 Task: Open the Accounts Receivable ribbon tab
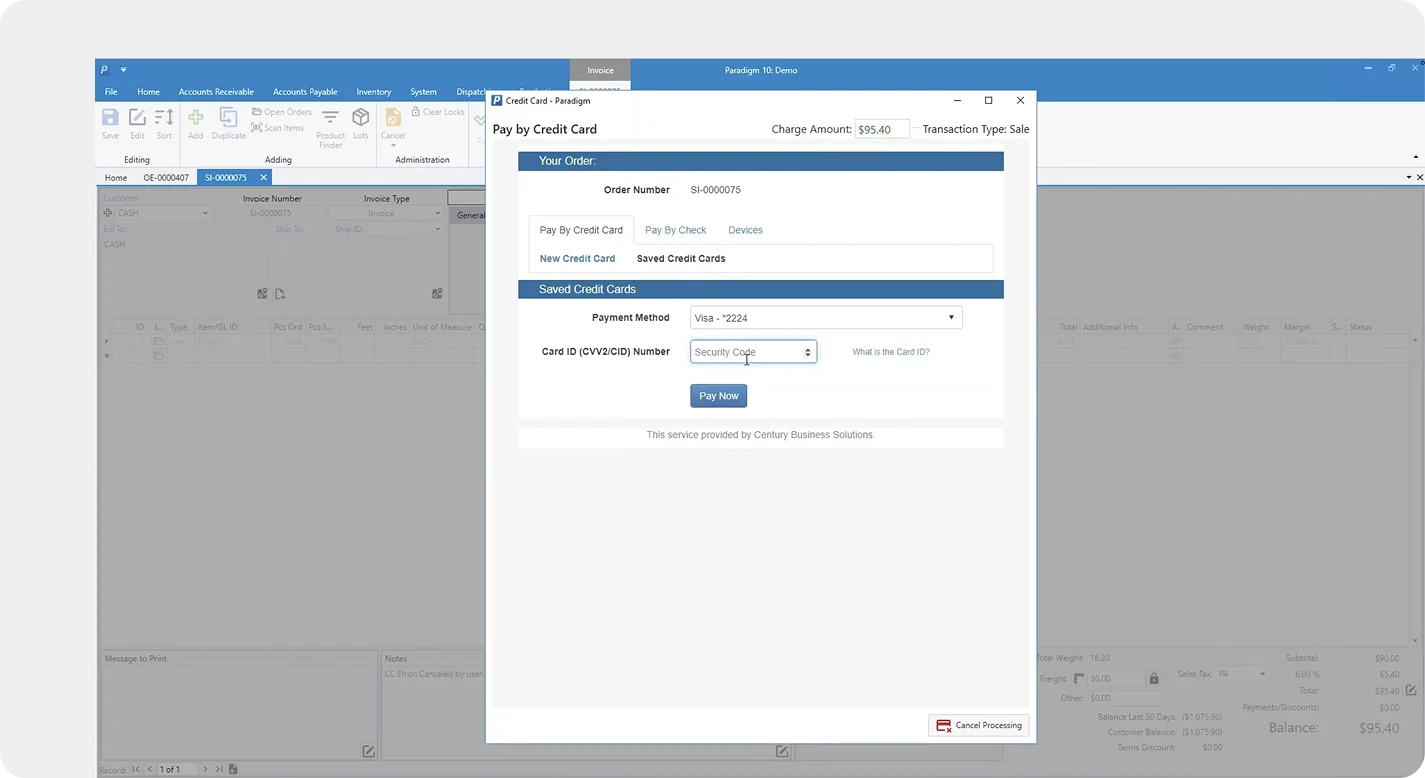pyautogui.click(x=216, y=92)
